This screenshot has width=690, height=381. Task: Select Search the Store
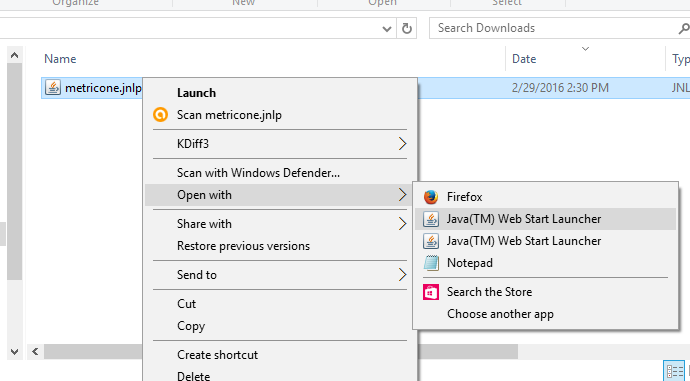coord(545,292)
